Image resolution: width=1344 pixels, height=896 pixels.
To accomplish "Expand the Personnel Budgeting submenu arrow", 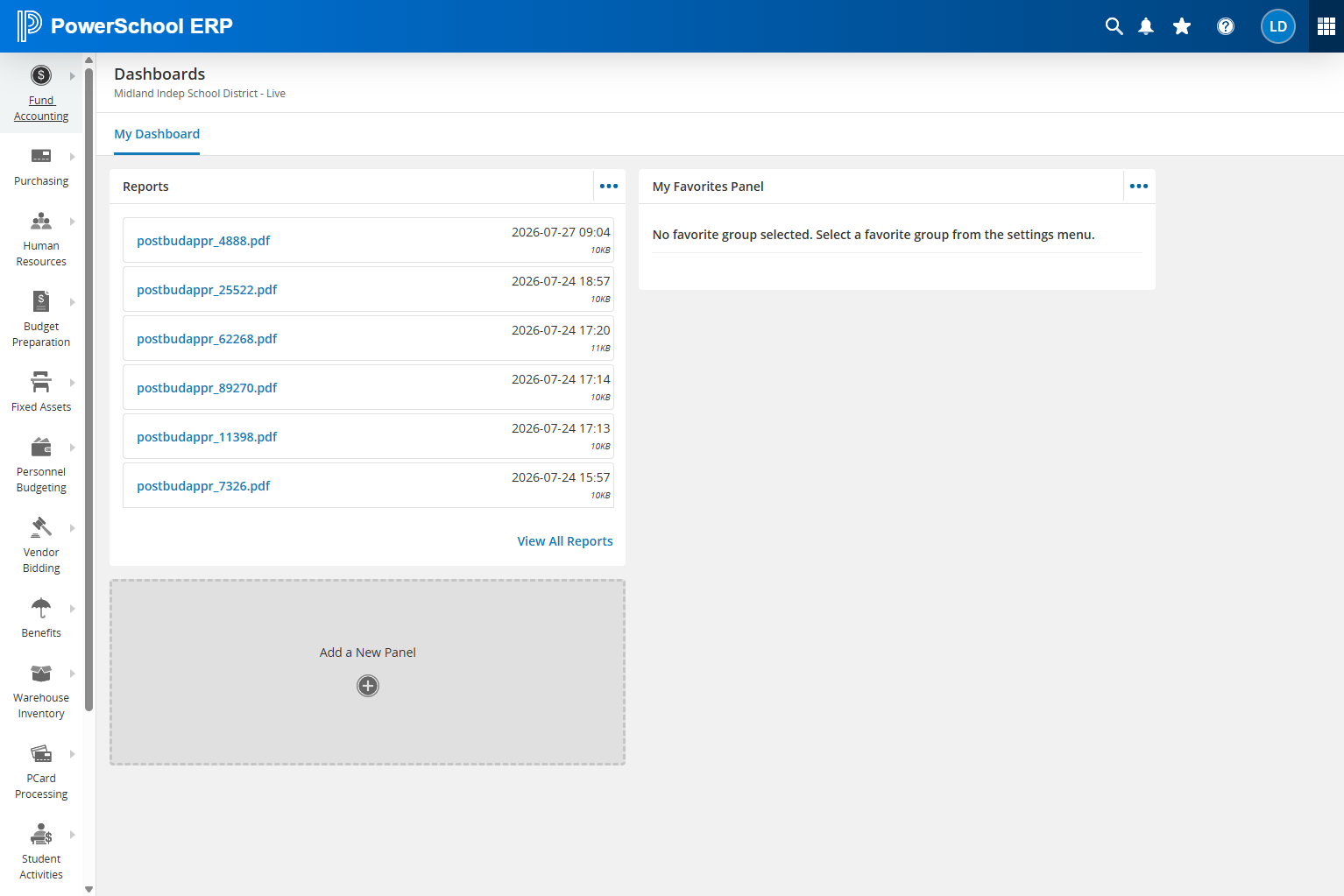I will (73, 448).
